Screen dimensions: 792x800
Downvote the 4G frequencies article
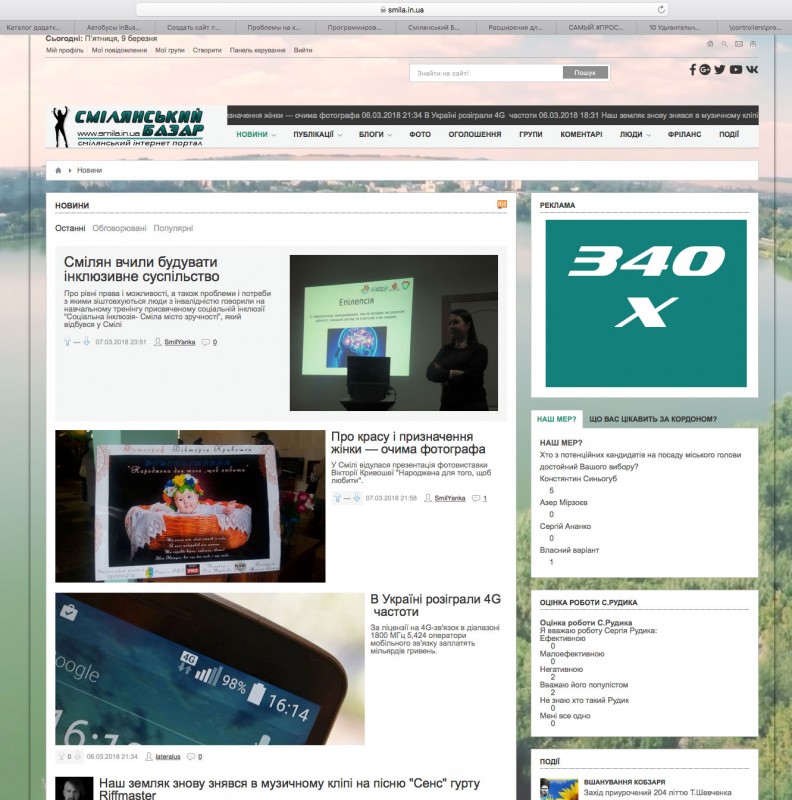click(78, 756)
